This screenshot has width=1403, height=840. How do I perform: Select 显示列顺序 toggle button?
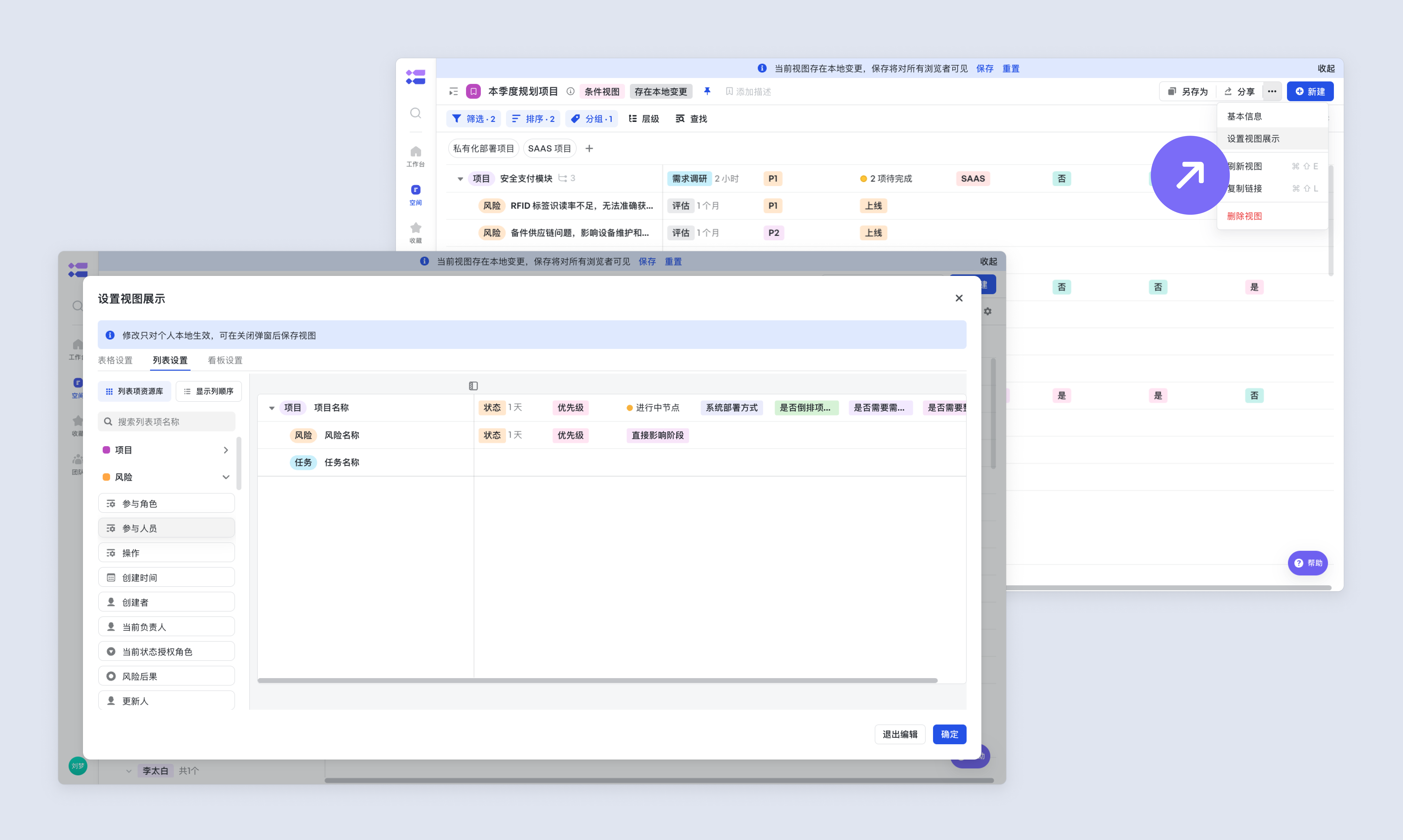click(208, 391)
